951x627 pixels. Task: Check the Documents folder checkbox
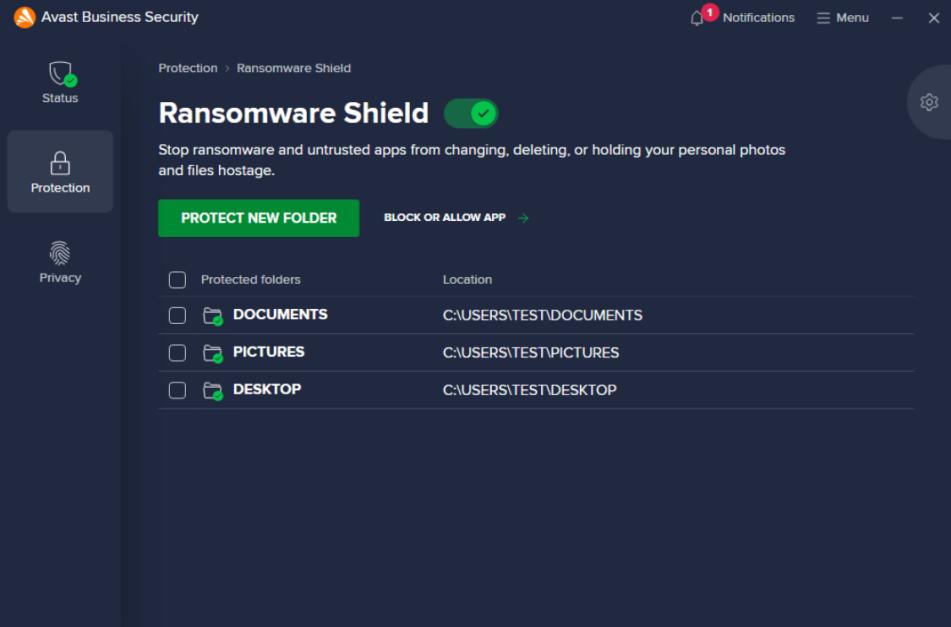(x=177, y=315)
